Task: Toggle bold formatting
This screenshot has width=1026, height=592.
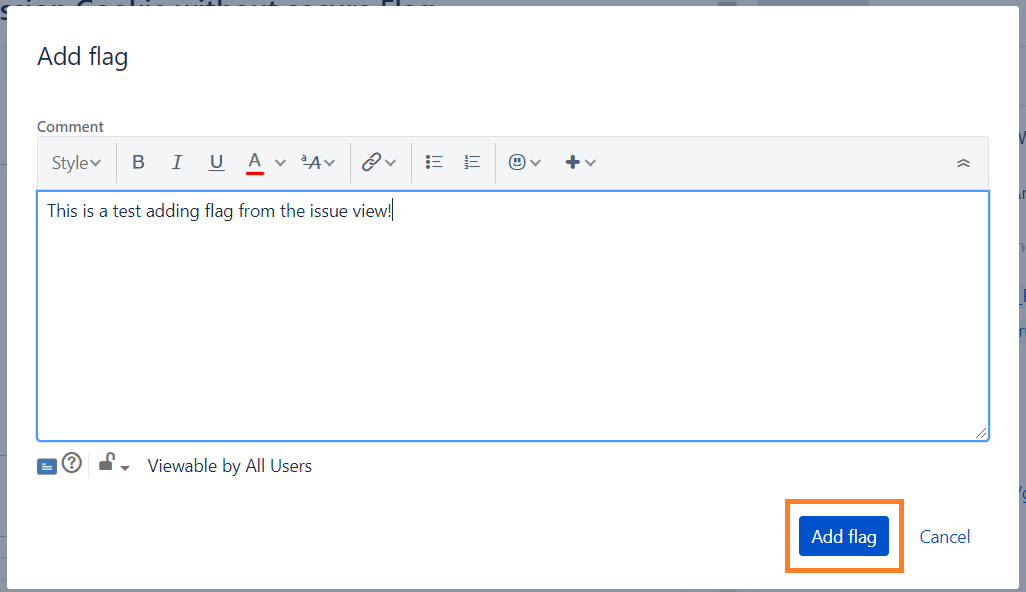Action: point(138,162)
